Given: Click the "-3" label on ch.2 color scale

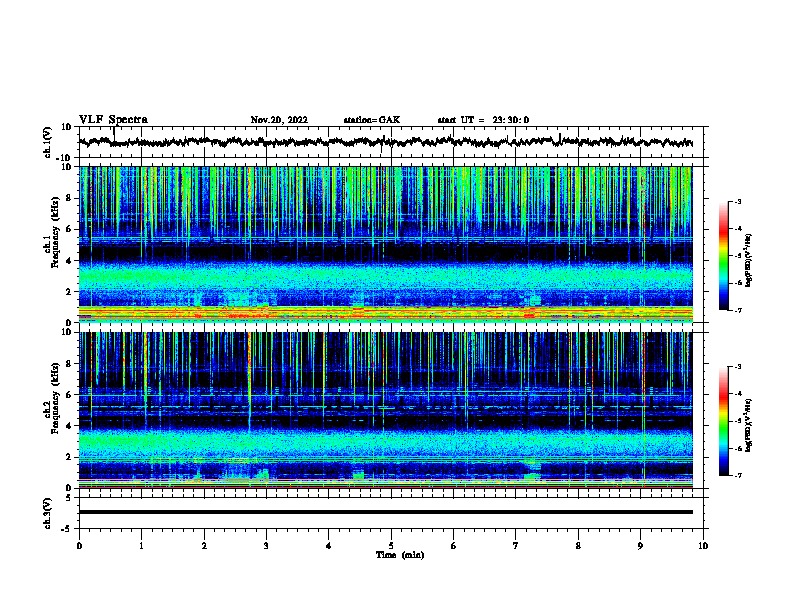Looking at the screenshot, I should 737,367.
